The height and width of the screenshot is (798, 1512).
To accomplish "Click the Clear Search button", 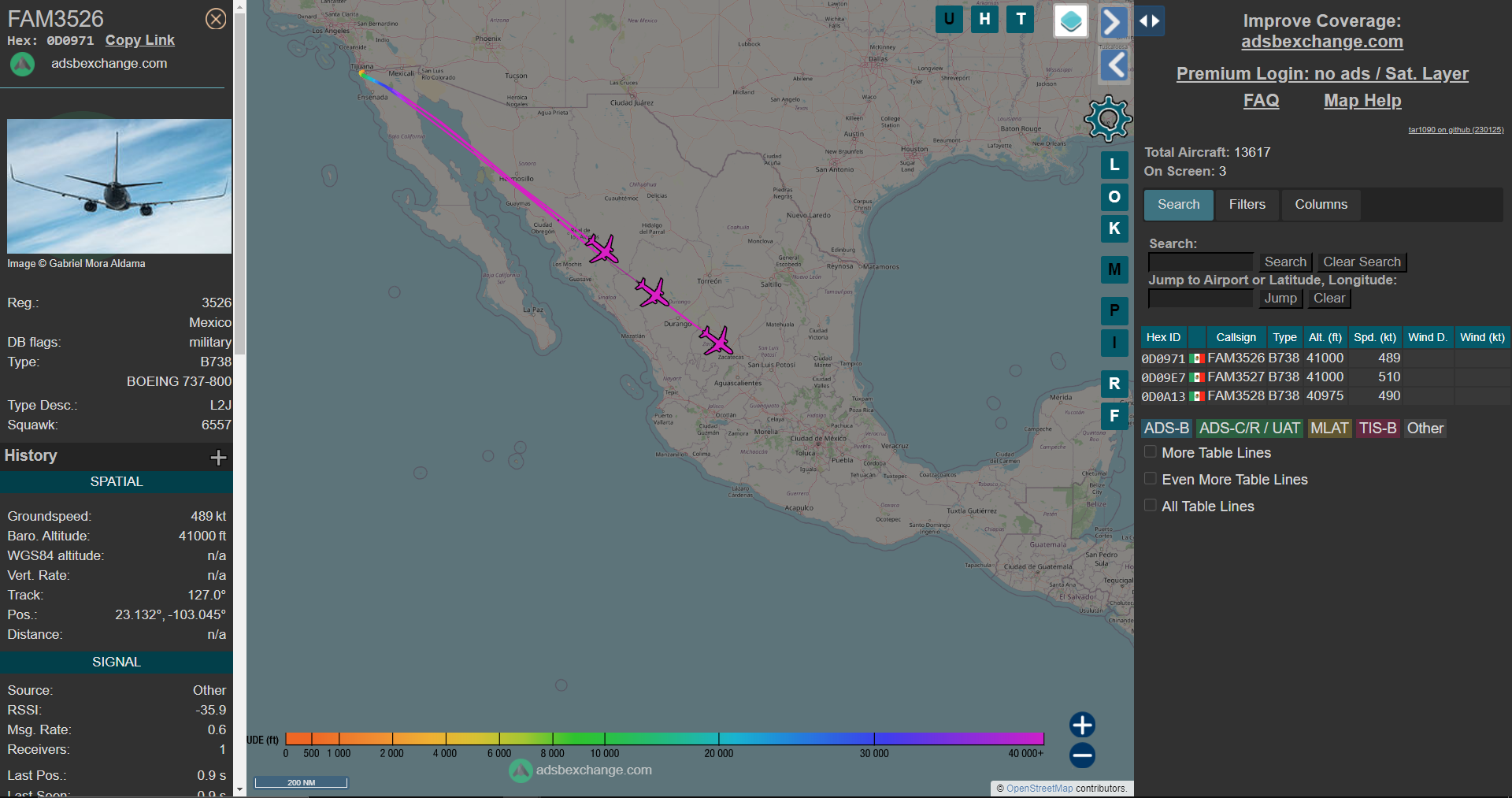I will (x=1362, y=262).
